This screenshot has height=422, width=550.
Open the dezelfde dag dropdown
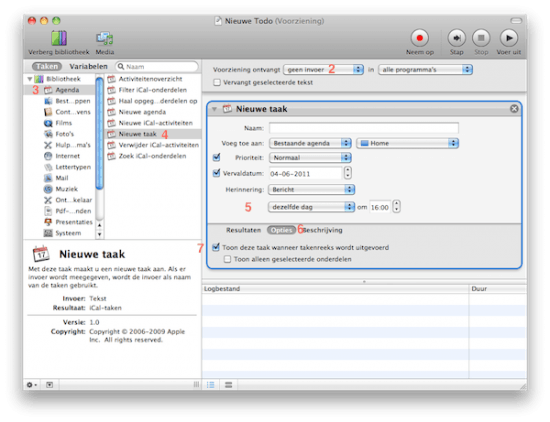tap(311, 207)
